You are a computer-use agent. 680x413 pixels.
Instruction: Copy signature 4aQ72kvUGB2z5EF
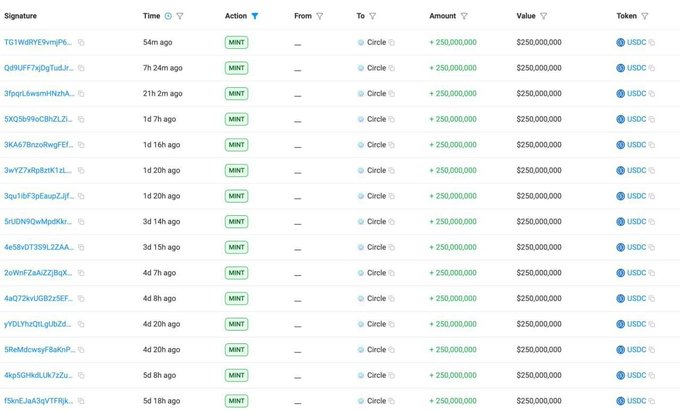pyautogui.click(x=81, y=298)
